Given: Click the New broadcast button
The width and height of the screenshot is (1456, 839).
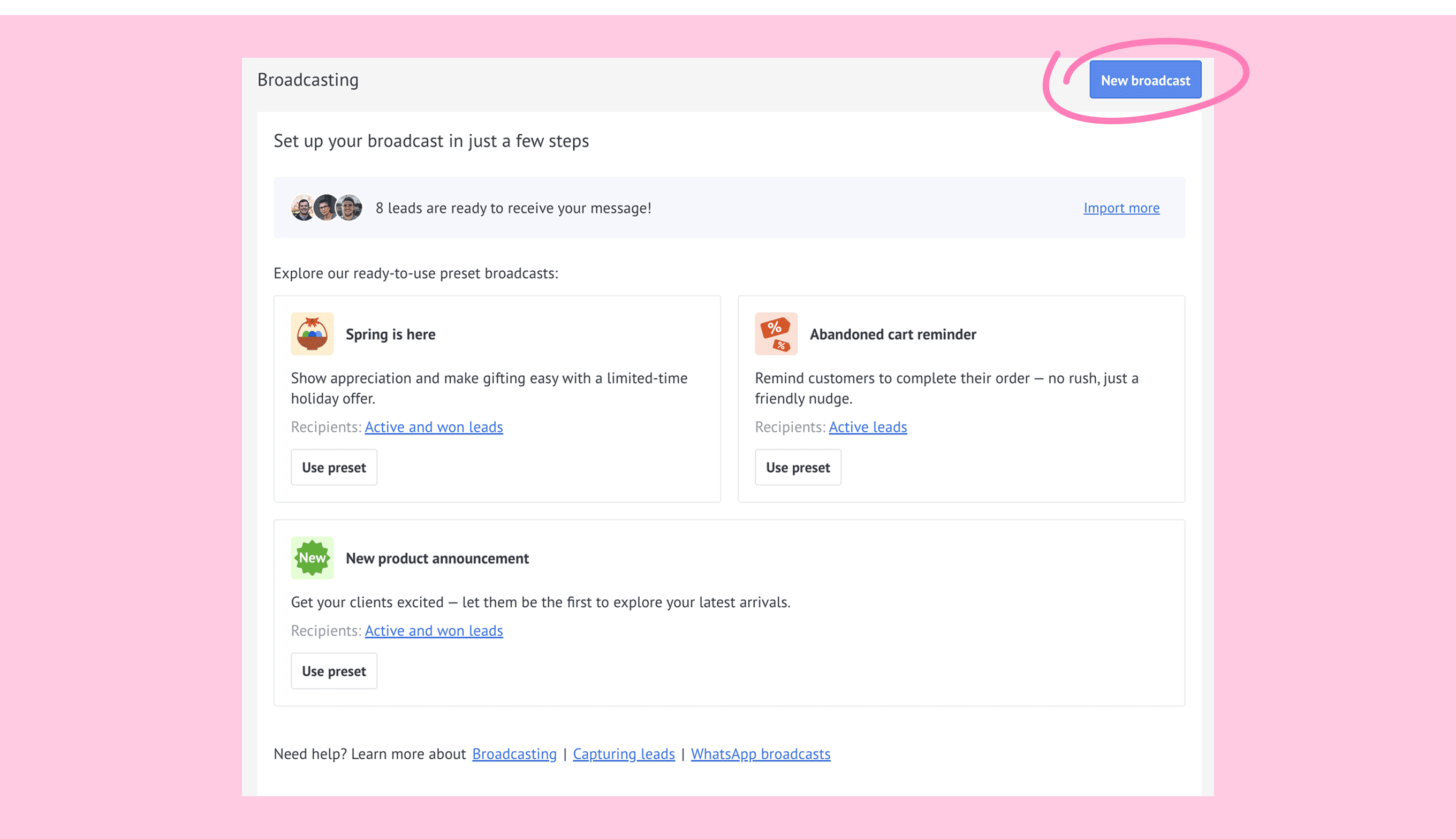Looking at the screenshot, I should click(x=1145, y=80).
